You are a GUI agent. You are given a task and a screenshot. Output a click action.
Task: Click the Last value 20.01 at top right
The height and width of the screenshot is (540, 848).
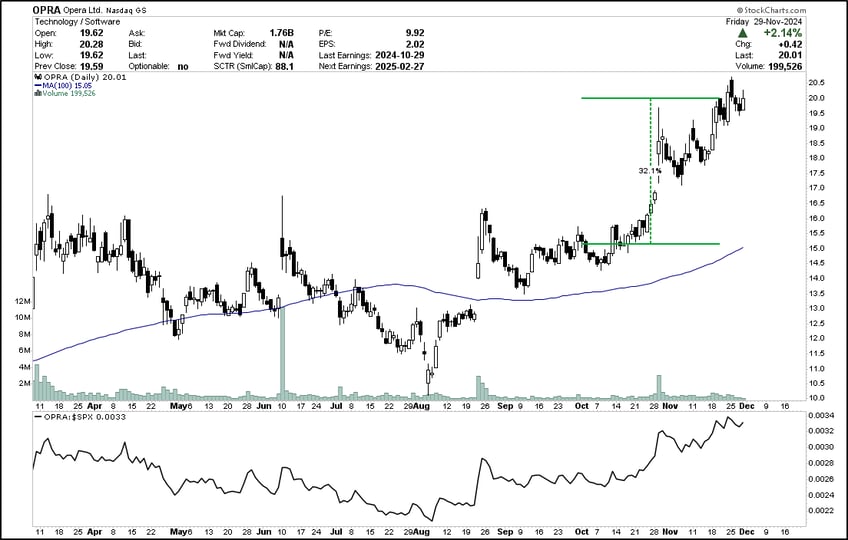(x=792, y=55)
